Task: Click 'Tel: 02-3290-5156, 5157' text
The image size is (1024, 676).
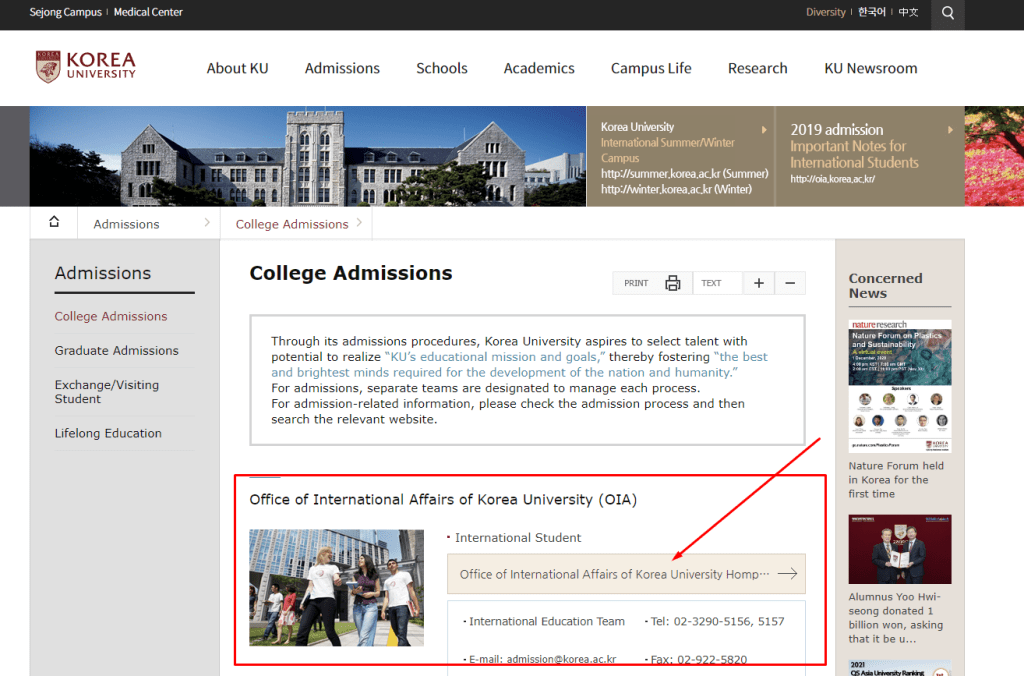Action: pos(718,621)
